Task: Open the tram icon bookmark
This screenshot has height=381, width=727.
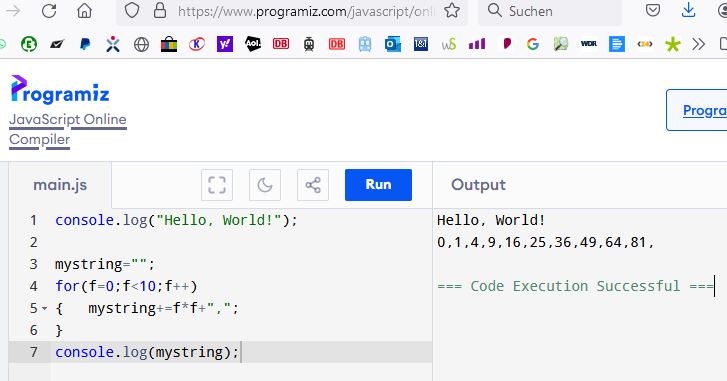Action: 309,44
